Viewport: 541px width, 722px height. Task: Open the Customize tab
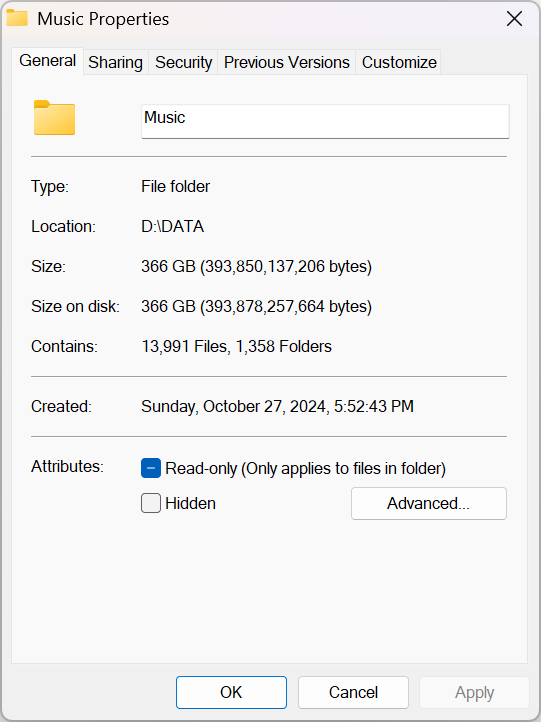(399, 62)
